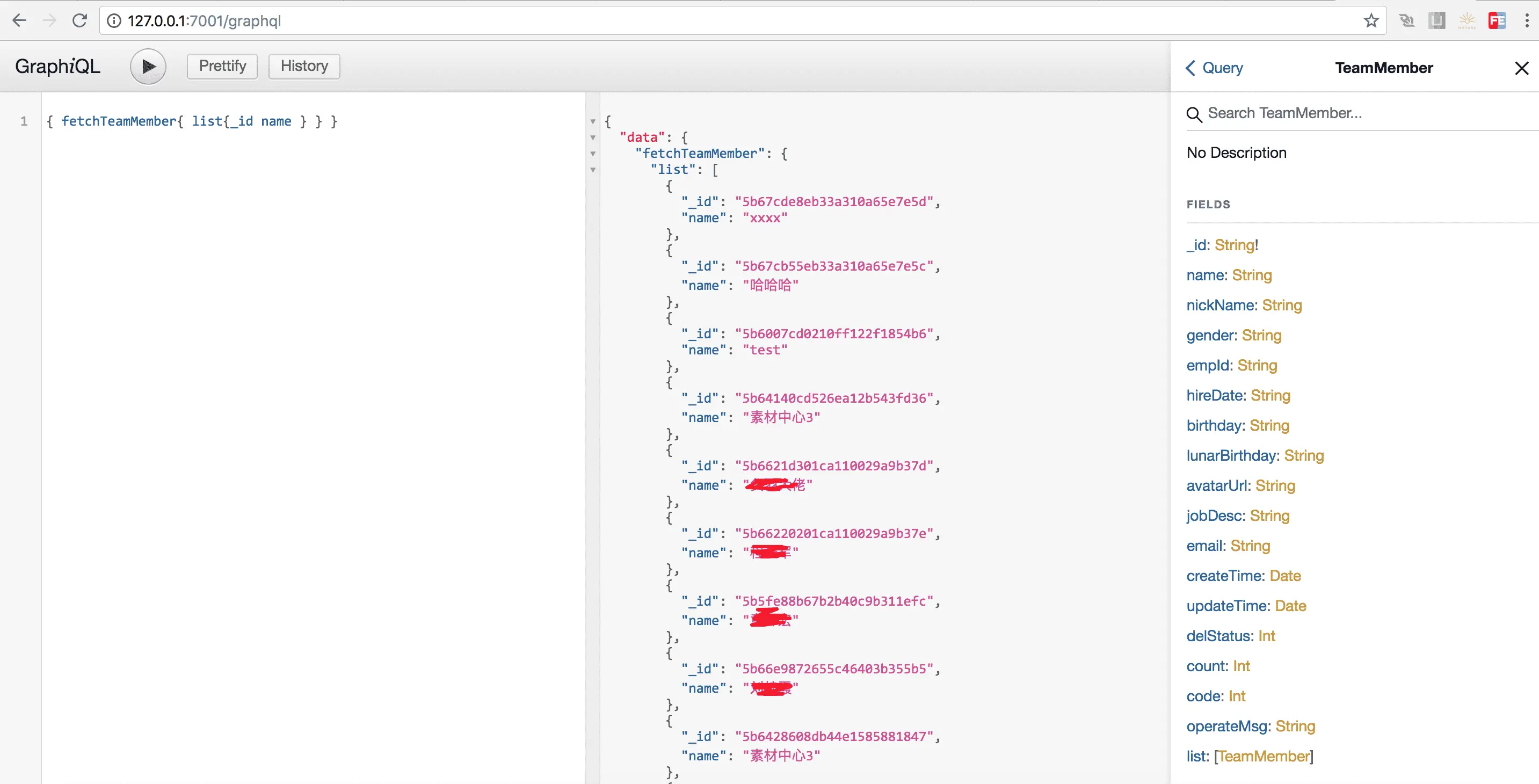Click line number 1 in editor gutter
Image resolution: width=1539 pixels, height=784 pixels.
point(24,121)
